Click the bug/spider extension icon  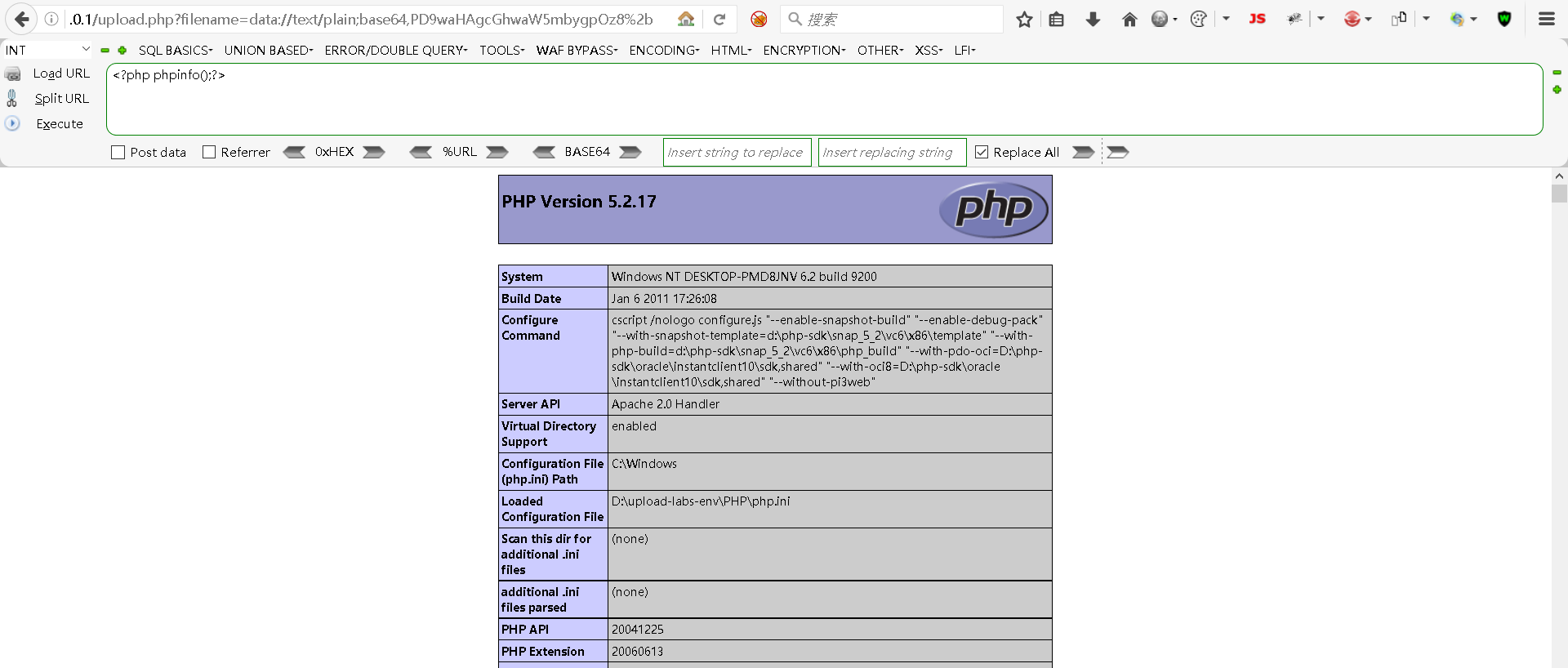pyautogui.click(x=1294, y=19)
